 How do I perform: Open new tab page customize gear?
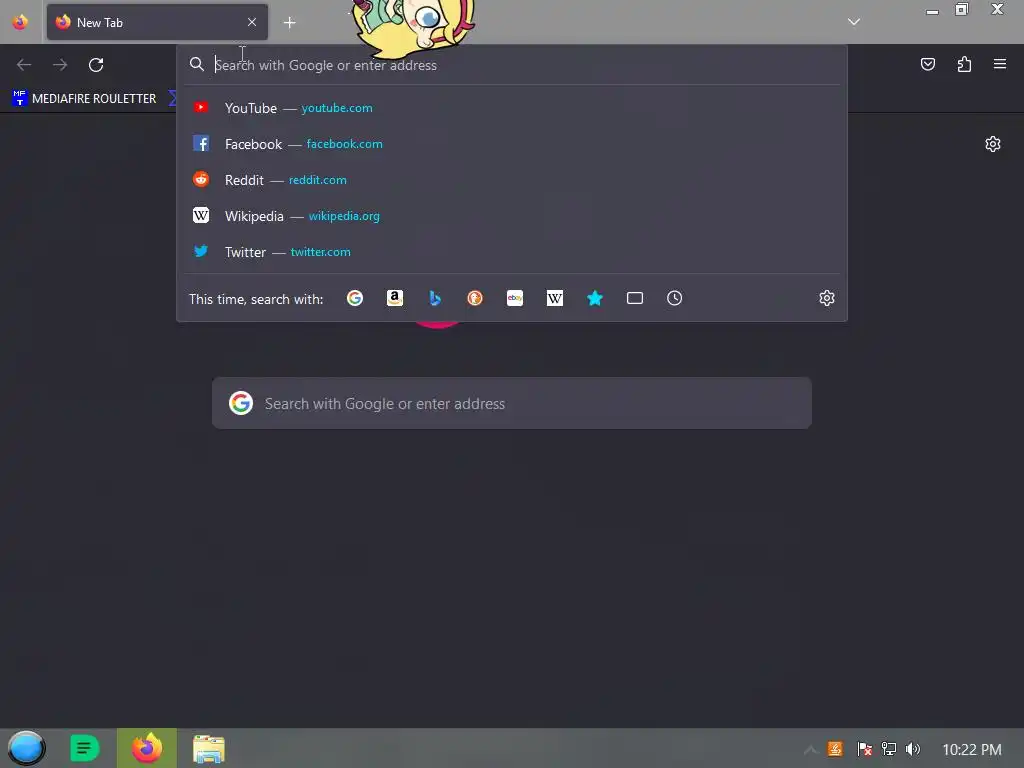pos(993,144)
